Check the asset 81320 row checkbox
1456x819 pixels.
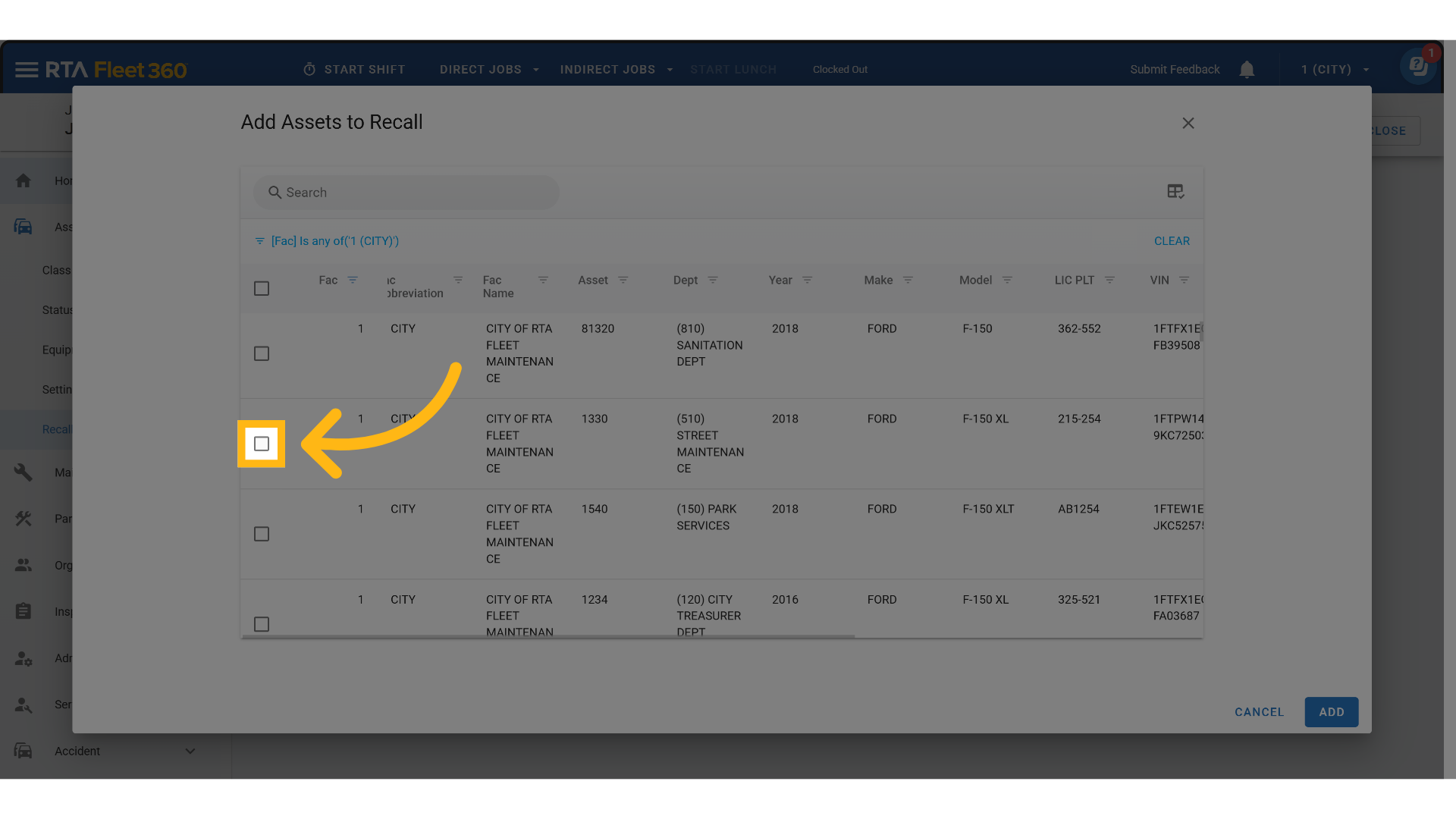(x=262, y=354)
